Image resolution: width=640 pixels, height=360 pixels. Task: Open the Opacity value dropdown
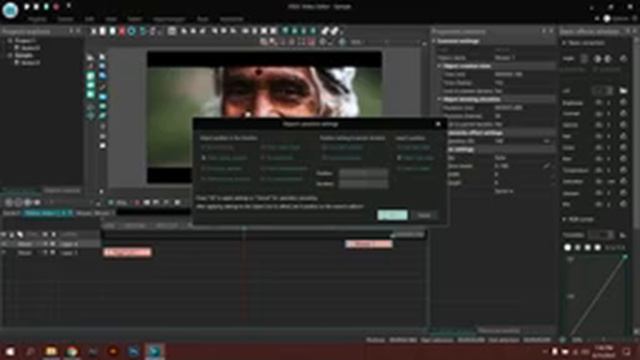pyautogui.click(x=547, y=141)
